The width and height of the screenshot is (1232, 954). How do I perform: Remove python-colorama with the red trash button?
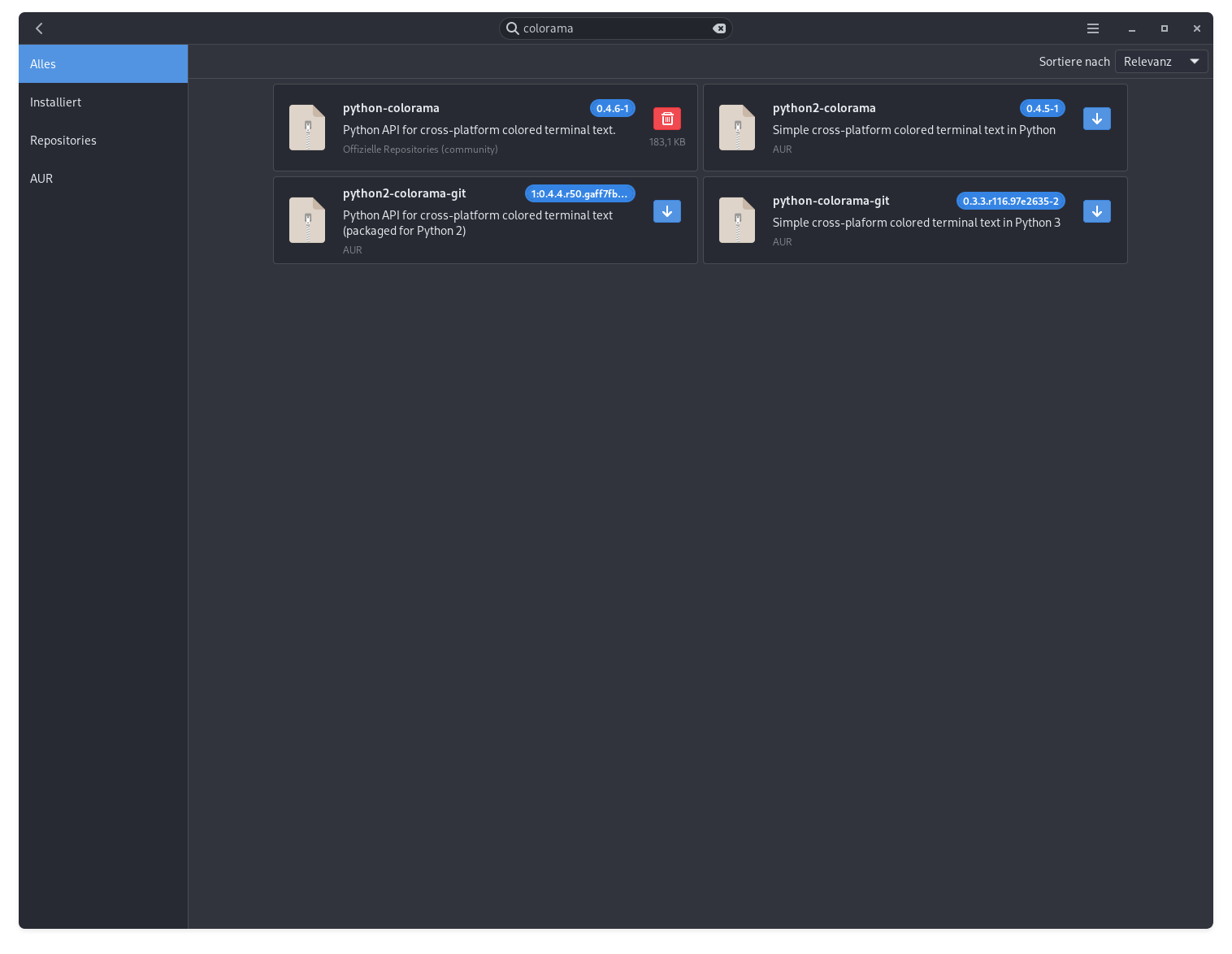[x=666, y=119]
